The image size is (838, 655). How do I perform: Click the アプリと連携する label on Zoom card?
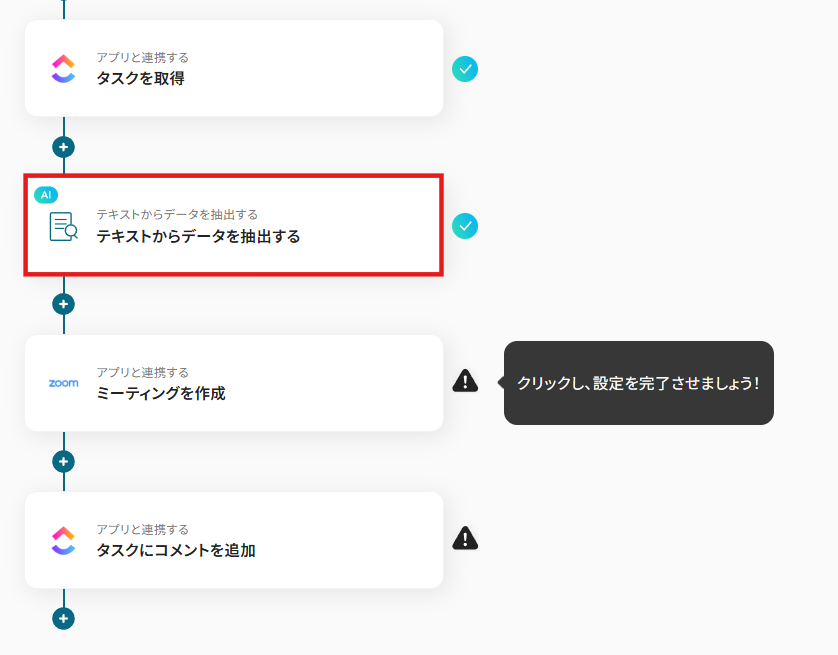[x=143, y=372]
